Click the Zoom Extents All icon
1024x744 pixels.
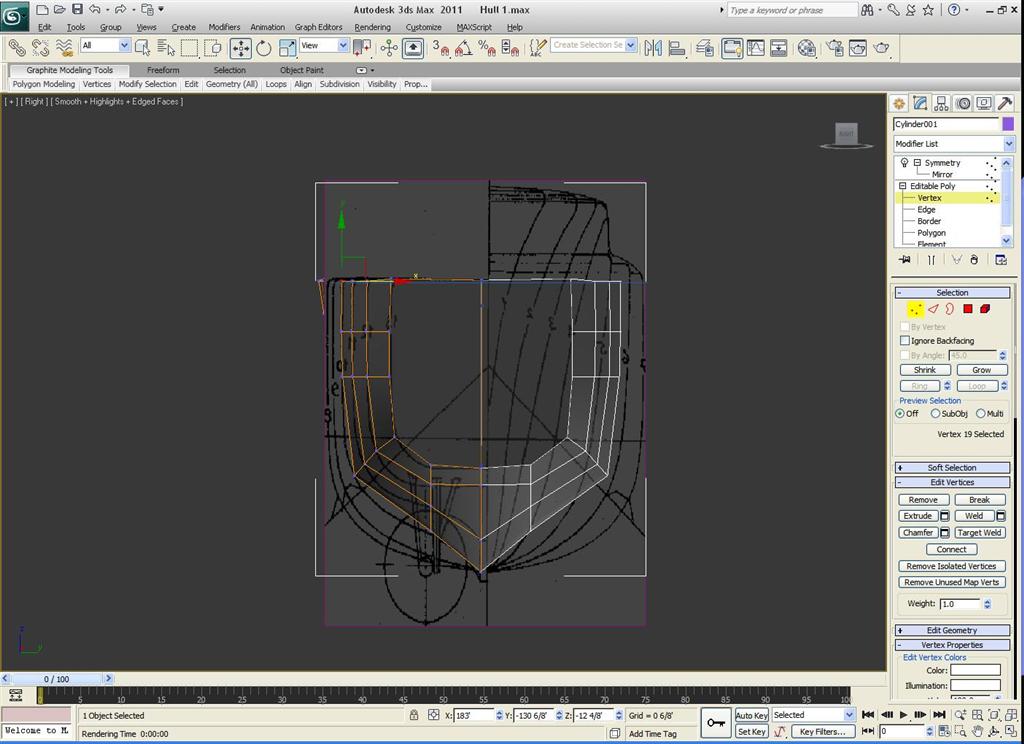[x=1011, y=715]
